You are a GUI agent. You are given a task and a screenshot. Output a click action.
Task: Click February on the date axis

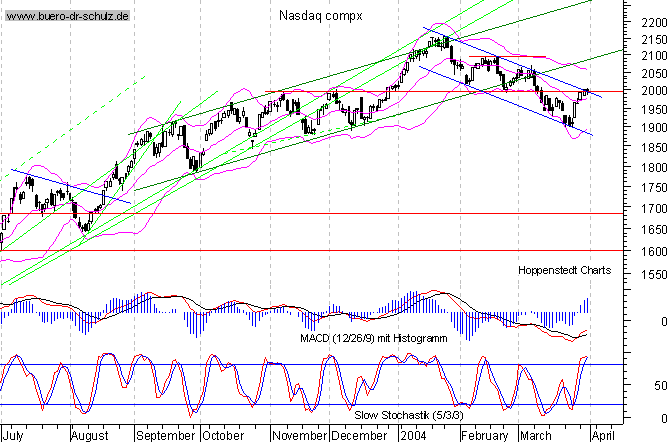[x=484, y=435]
